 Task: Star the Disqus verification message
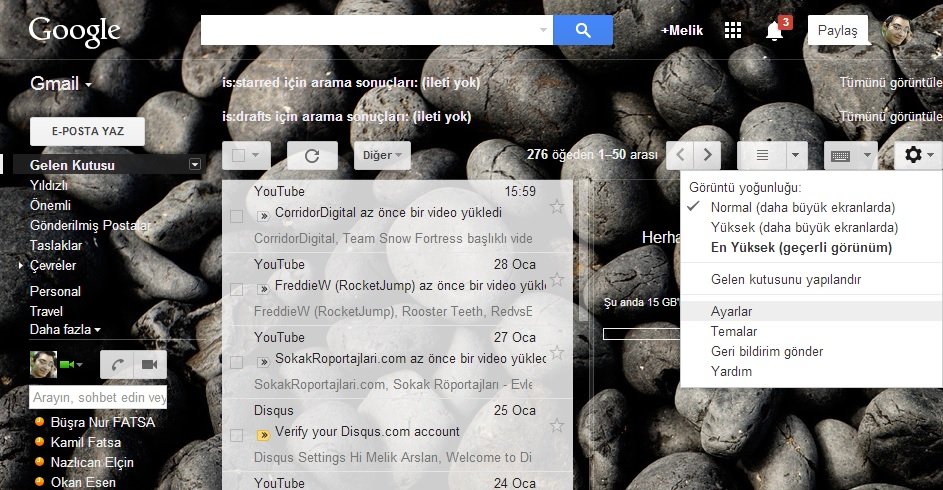[557, 426]
